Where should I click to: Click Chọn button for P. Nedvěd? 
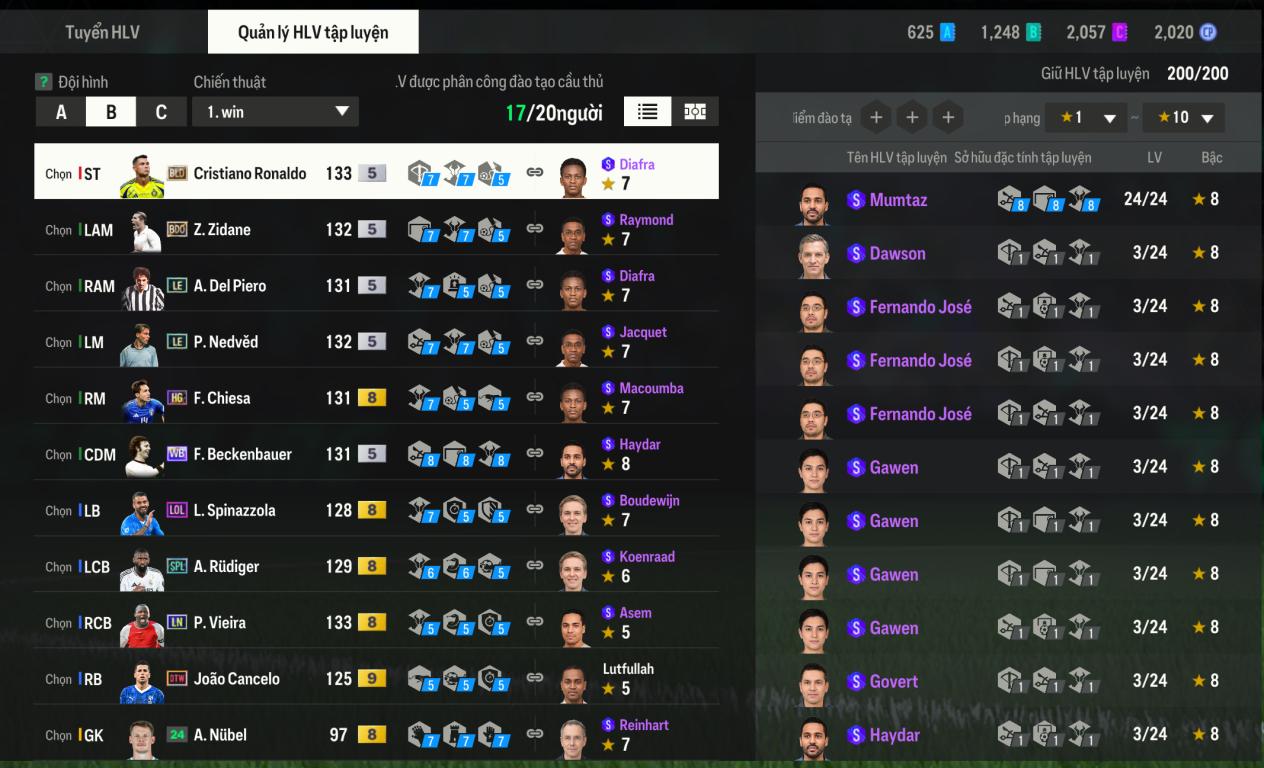[58, 342]
